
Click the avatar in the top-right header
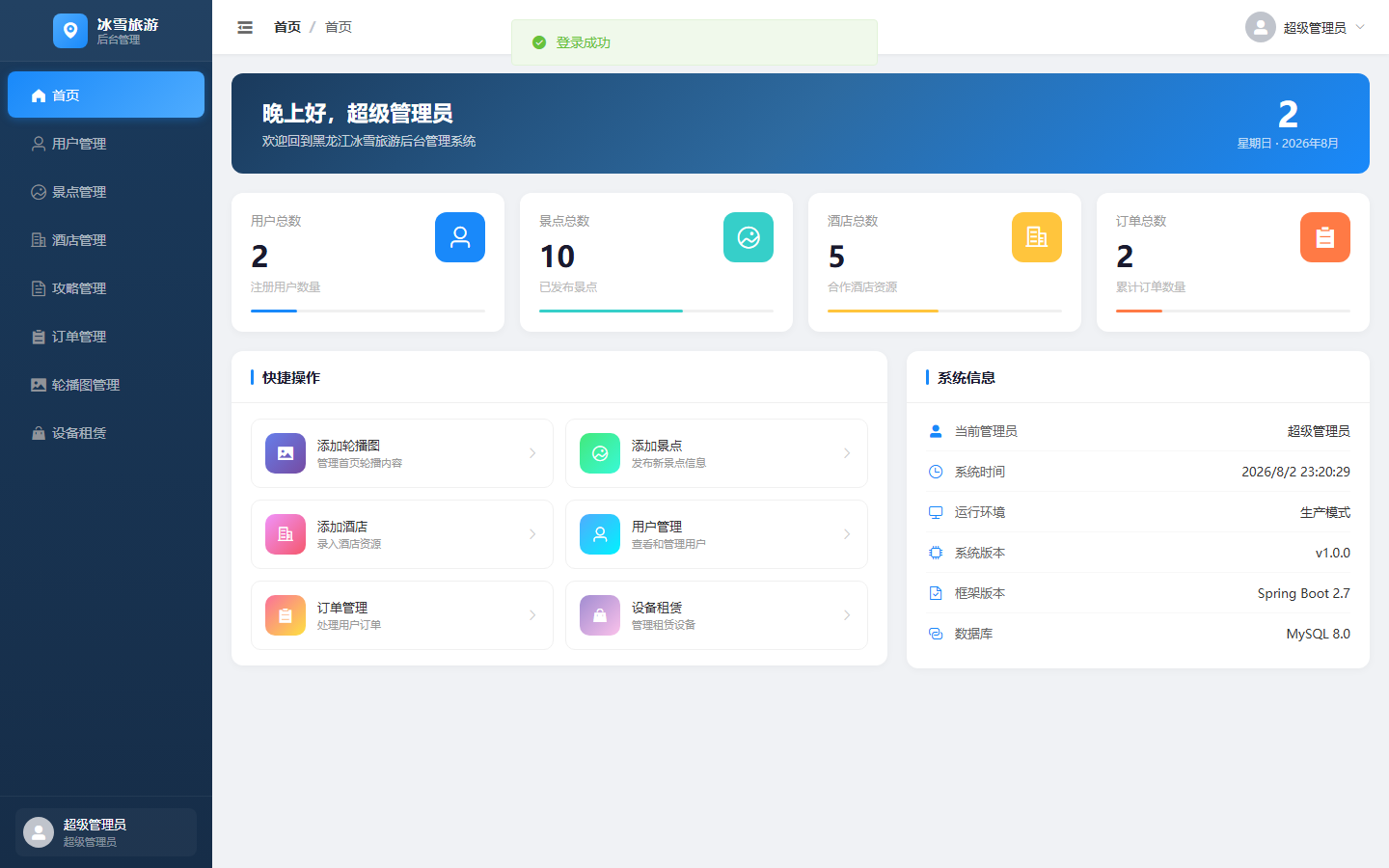point(1261,27)
